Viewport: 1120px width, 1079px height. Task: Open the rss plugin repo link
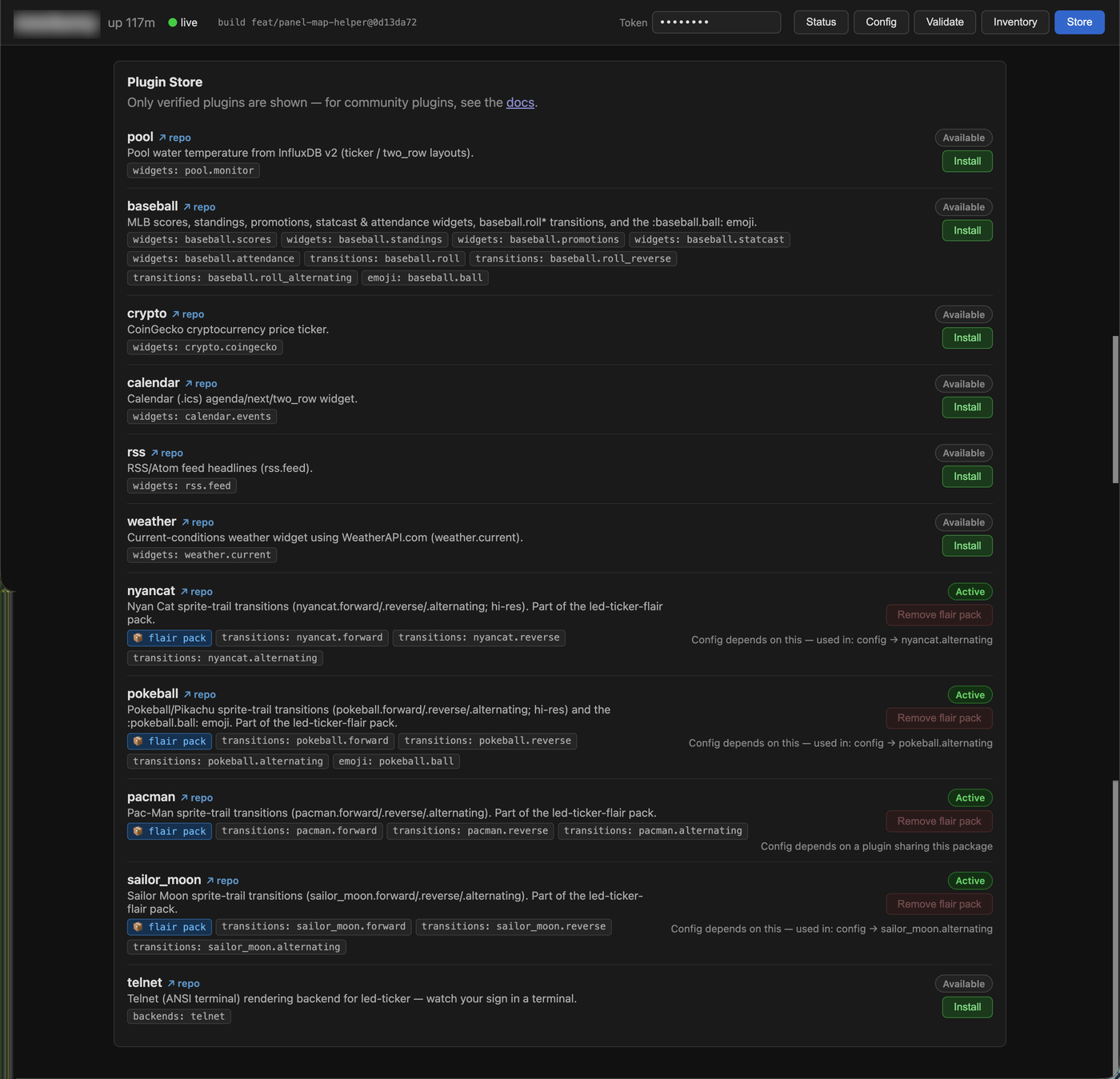click(x=166, y=453)
